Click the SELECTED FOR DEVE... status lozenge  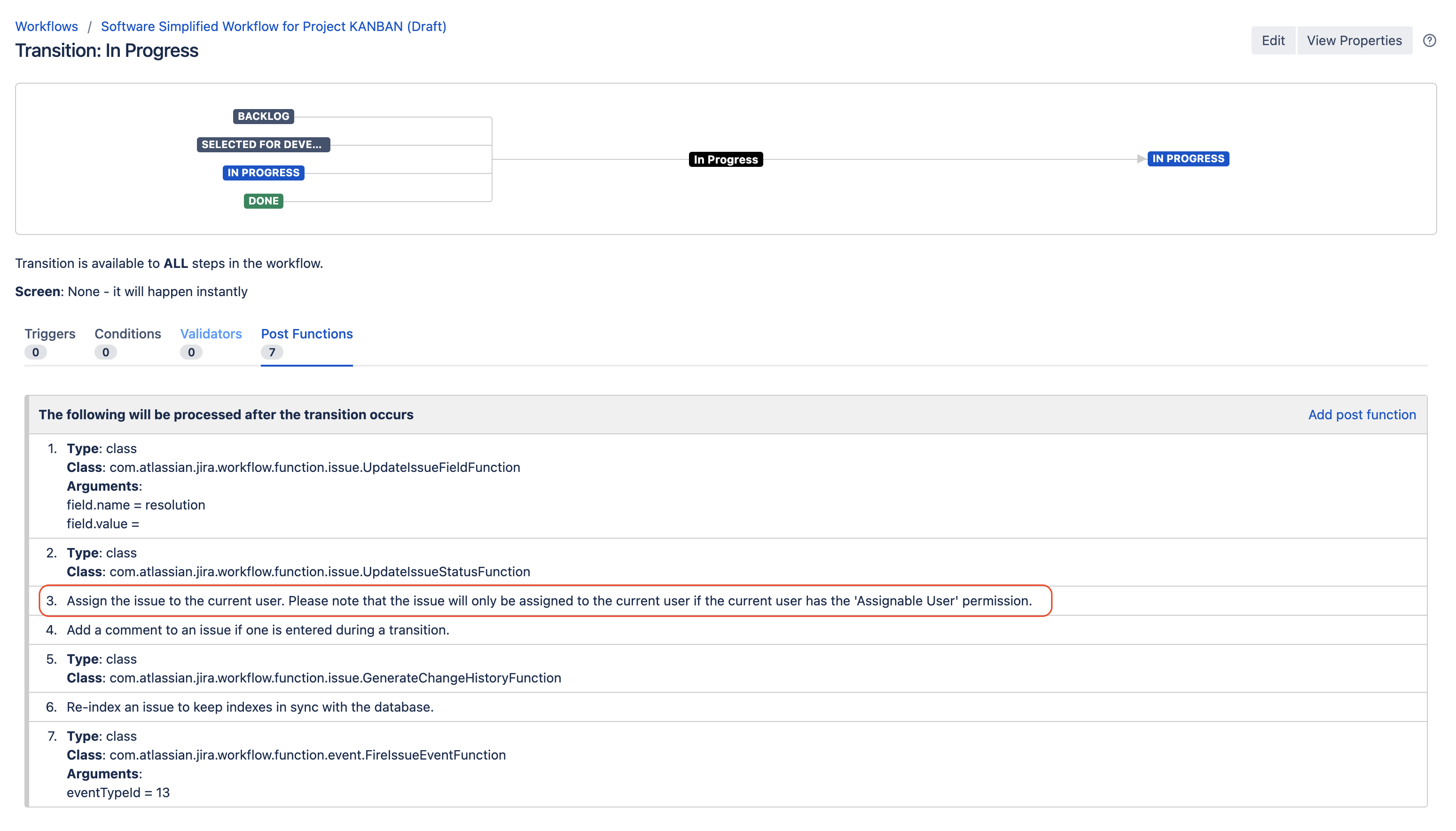(263, 144)
